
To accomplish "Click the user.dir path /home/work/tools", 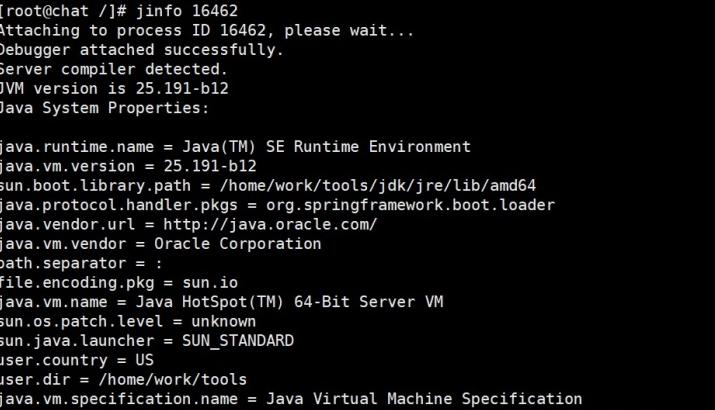I will (x=173, y=379).
